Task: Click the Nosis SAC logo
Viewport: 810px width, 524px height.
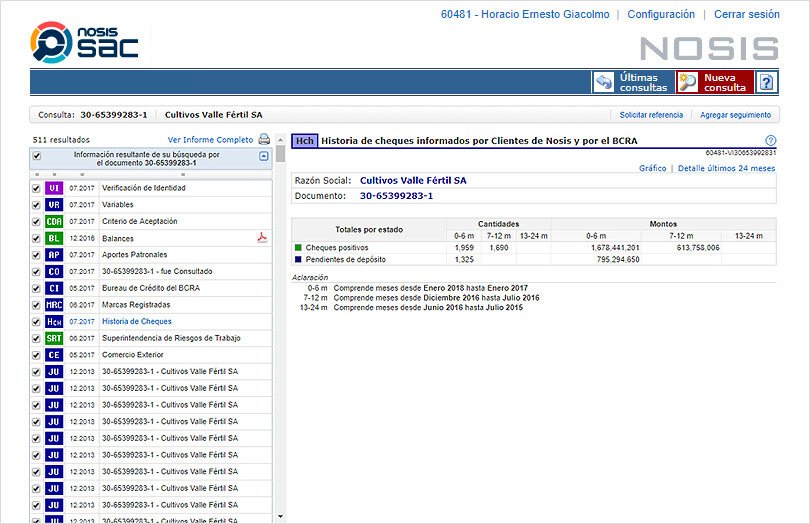Action: [x=84, y=42]
